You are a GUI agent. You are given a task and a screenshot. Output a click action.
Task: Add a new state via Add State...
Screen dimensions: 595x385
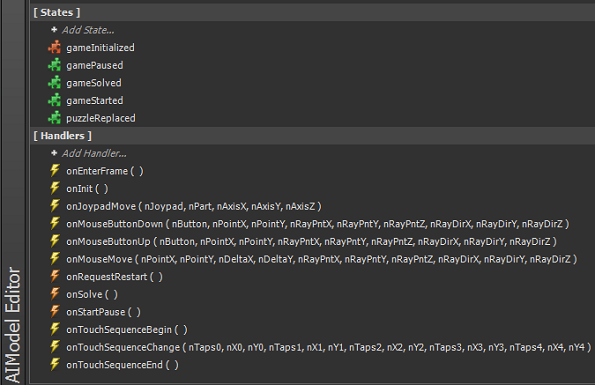tap(88, 30)
